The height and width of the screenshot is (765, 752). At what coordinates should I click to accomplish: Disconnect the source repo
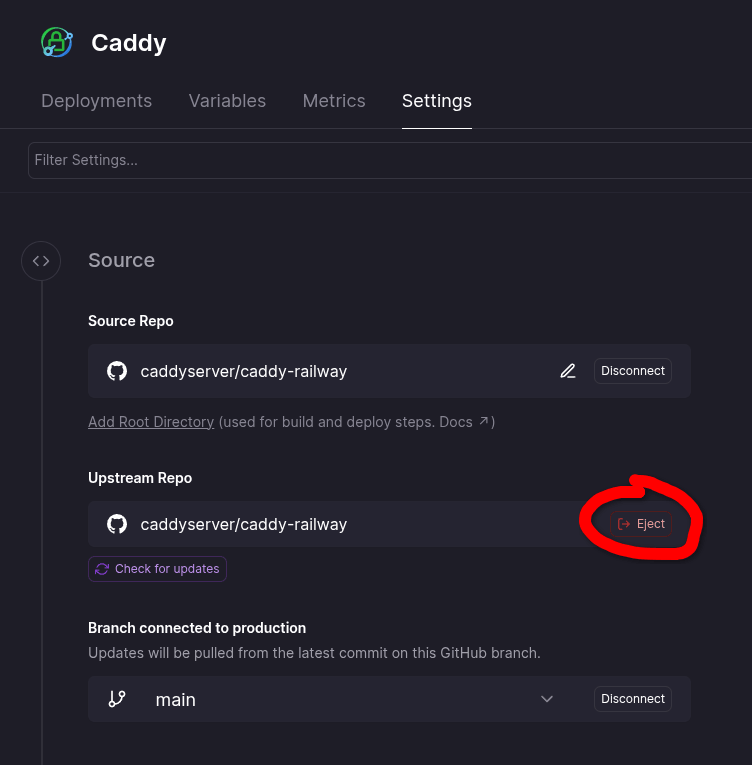(x=632, y=371)
